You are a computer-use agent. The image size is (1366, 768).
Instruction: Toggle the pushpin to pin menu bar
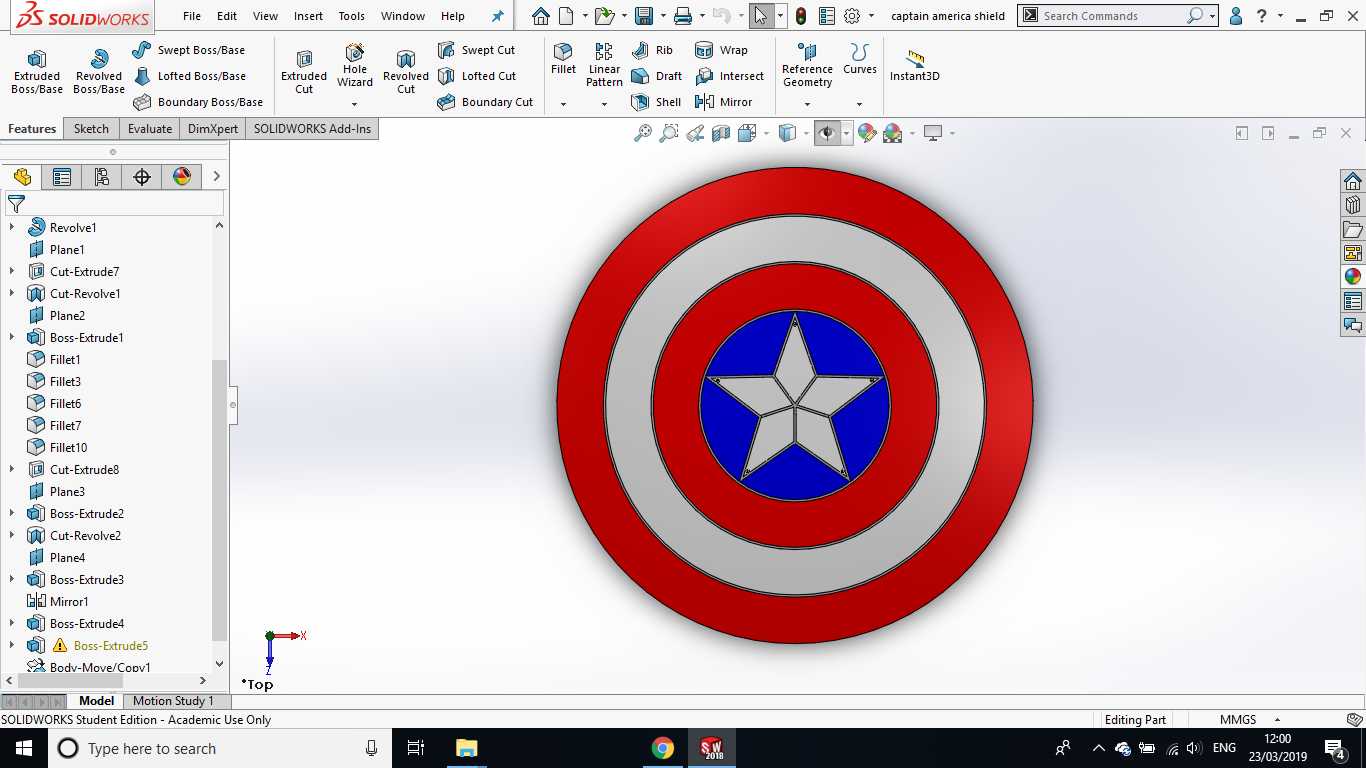(498, 16)
